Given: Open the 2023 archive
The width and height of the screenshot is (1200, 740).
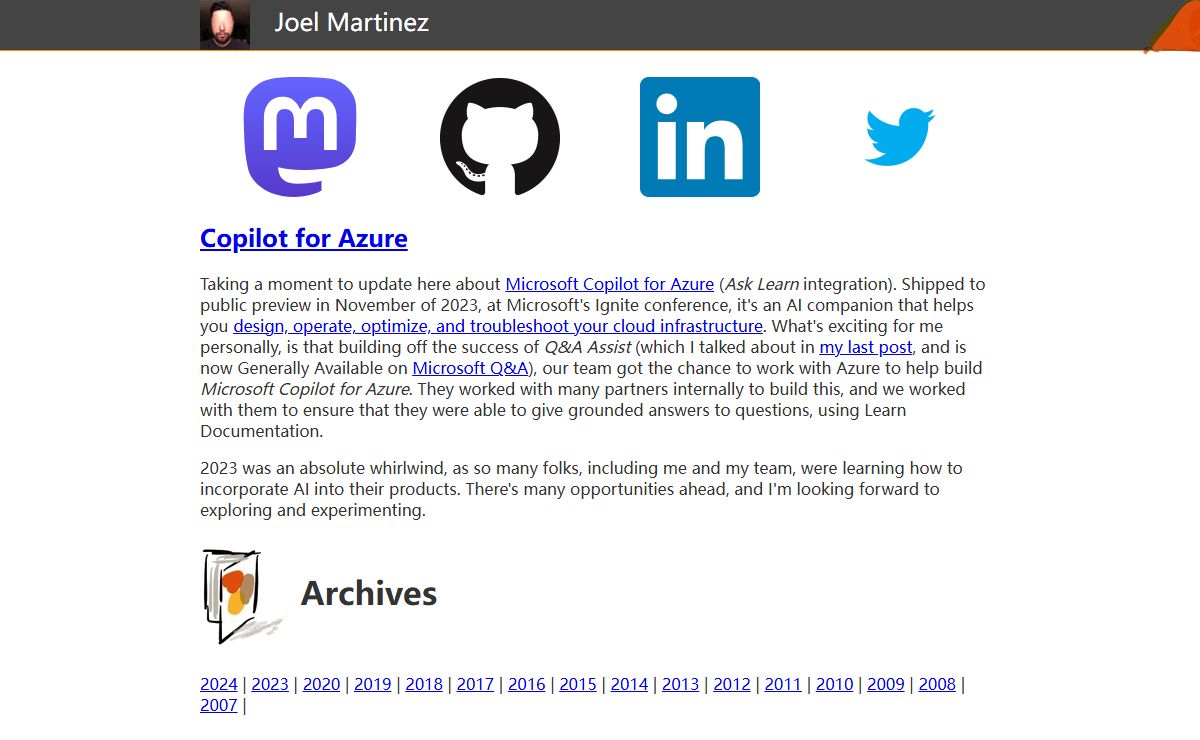Looking at the screenshot, I should (x=270, y=684).
